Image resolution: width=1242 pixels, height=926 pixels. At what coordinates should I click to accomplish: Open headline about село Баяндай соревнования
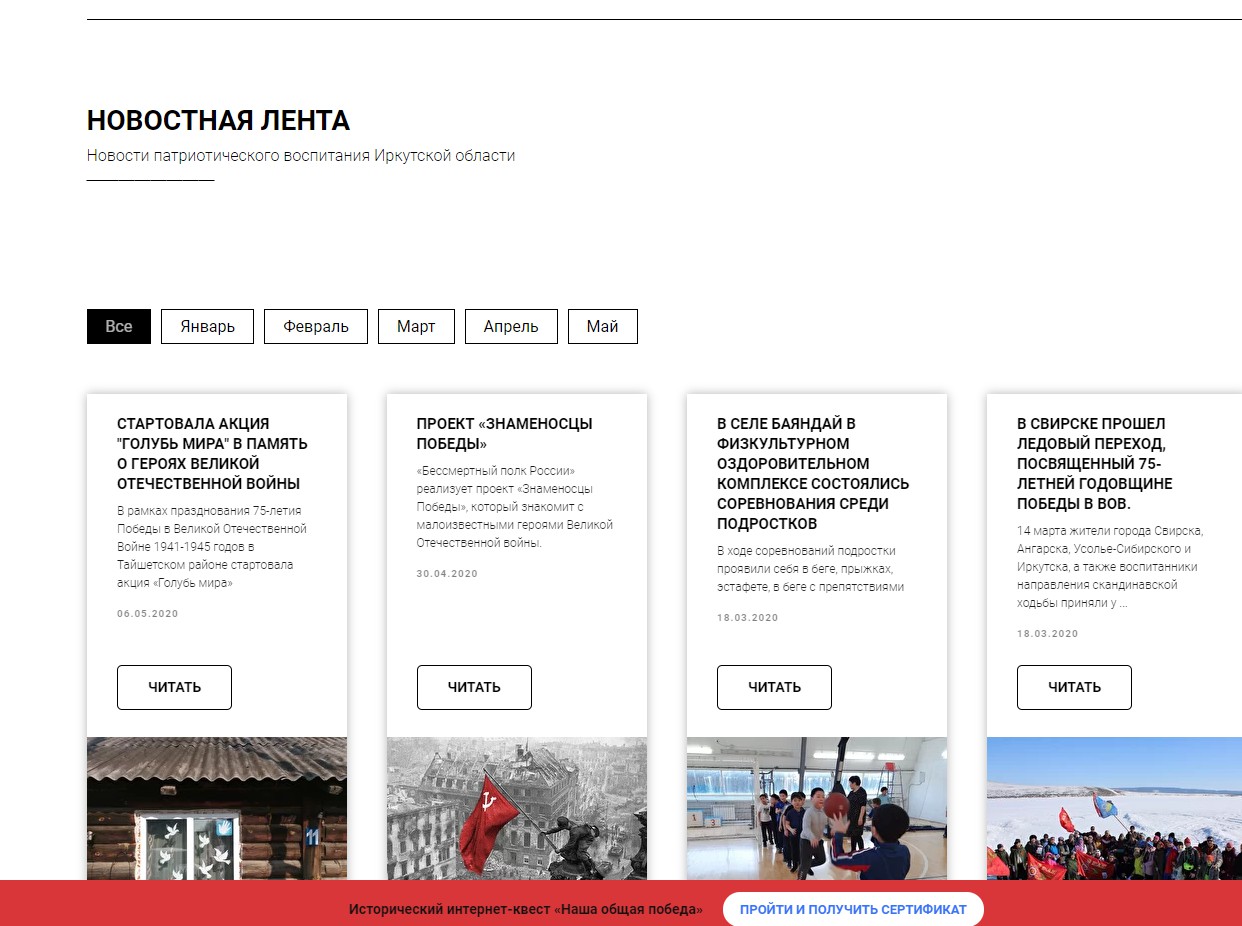(x=813, y=474)
